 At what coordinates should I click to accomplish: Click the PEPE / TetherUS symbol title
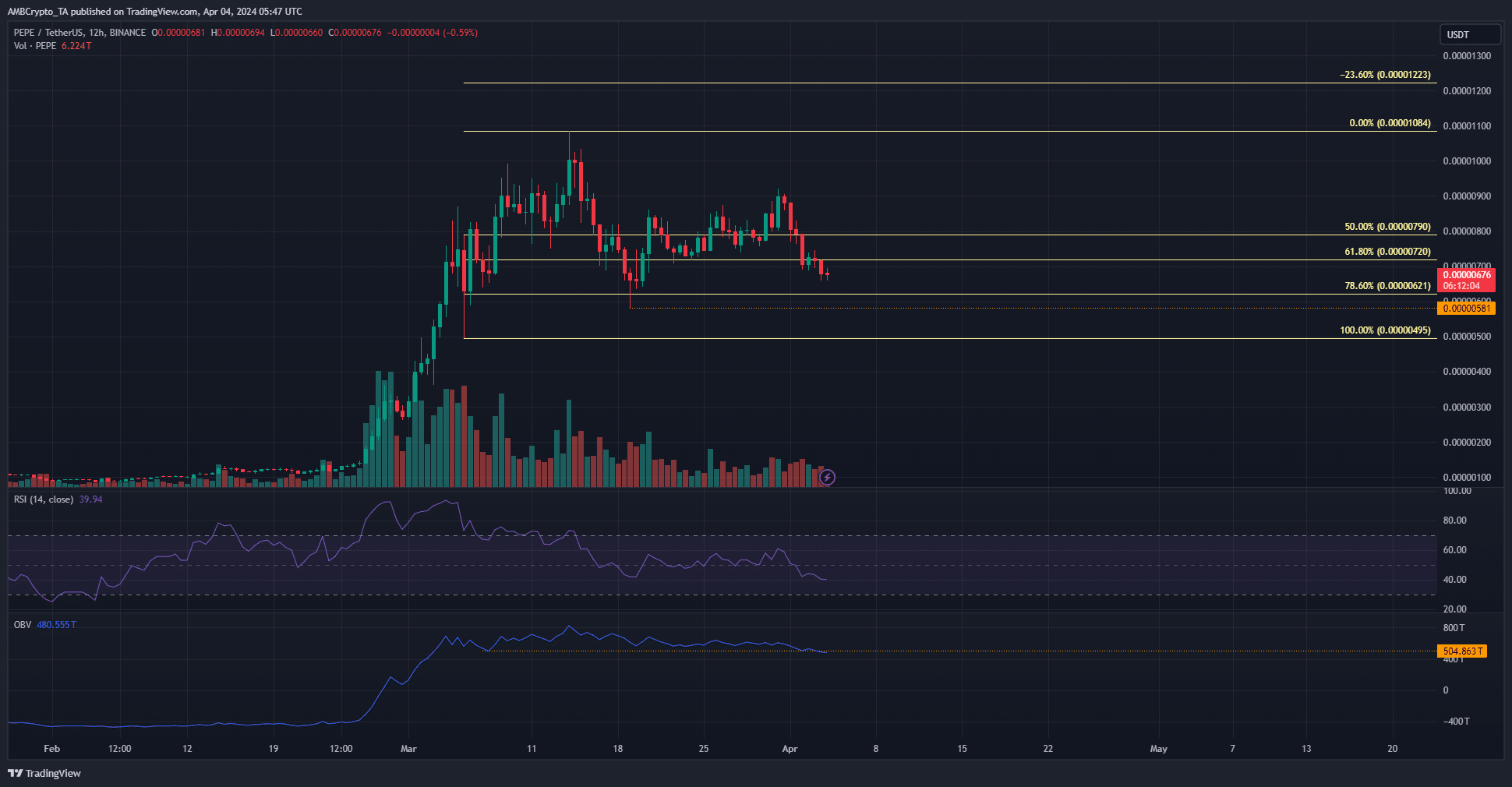pyautogui.click(x=79, y=33)
